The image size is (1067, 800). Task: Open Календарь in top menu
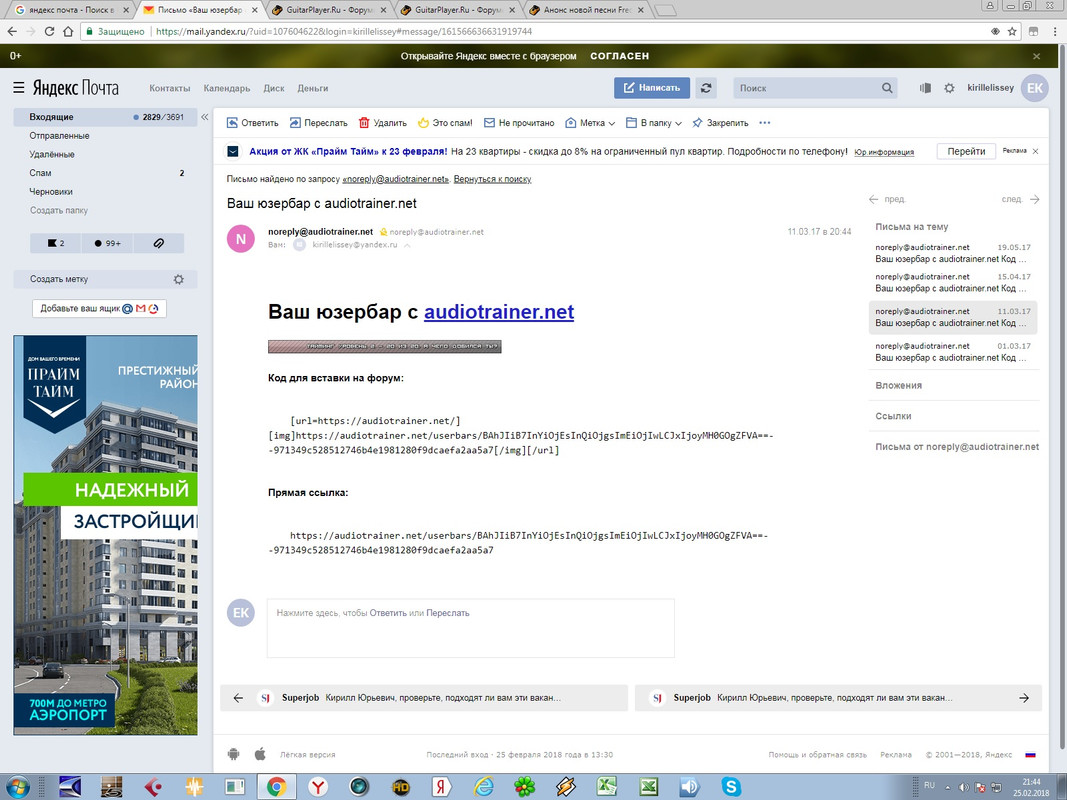(x=227, y=88)
